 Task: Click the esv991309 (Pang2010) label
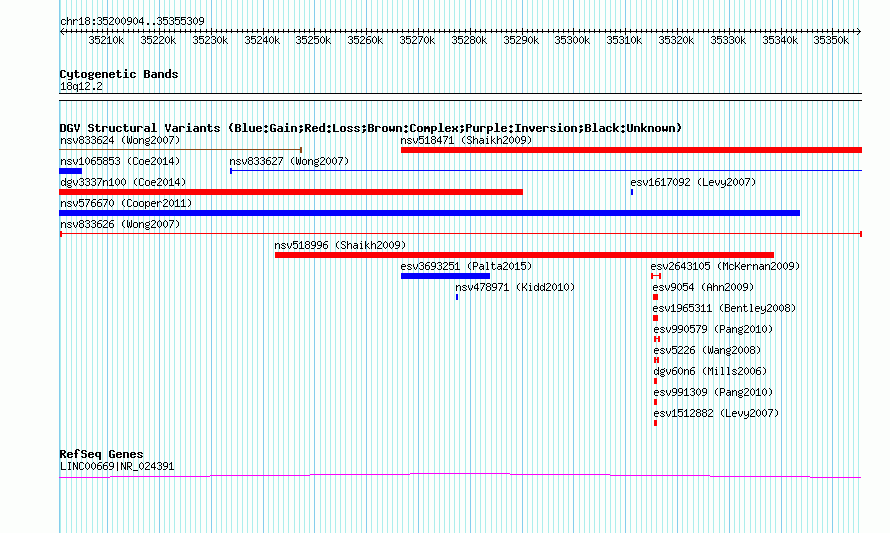tap(713, 392)
